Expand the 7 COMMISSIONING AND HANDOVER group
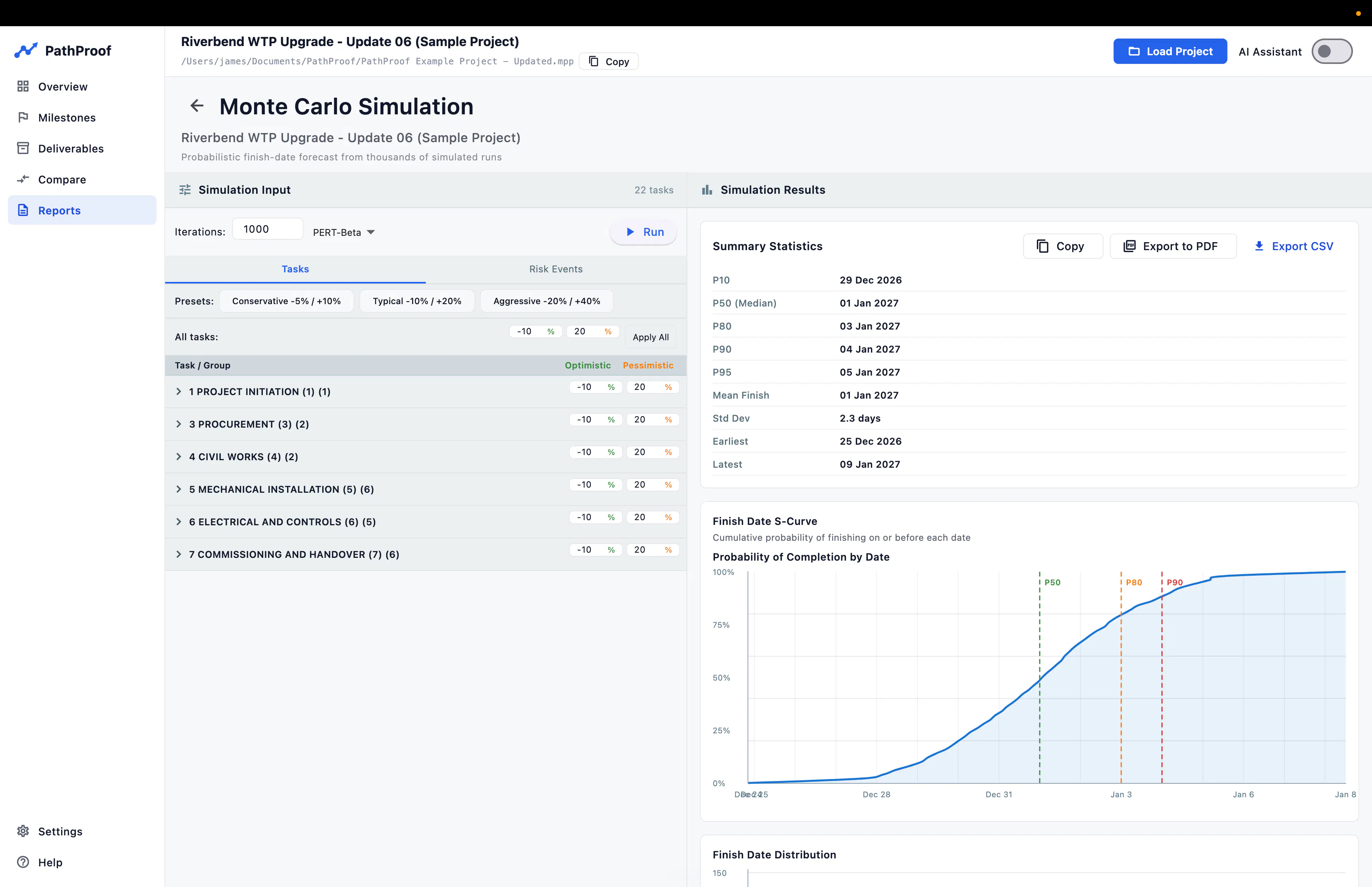The width and height of the screenshot is (1372, 887). point(179,554)
